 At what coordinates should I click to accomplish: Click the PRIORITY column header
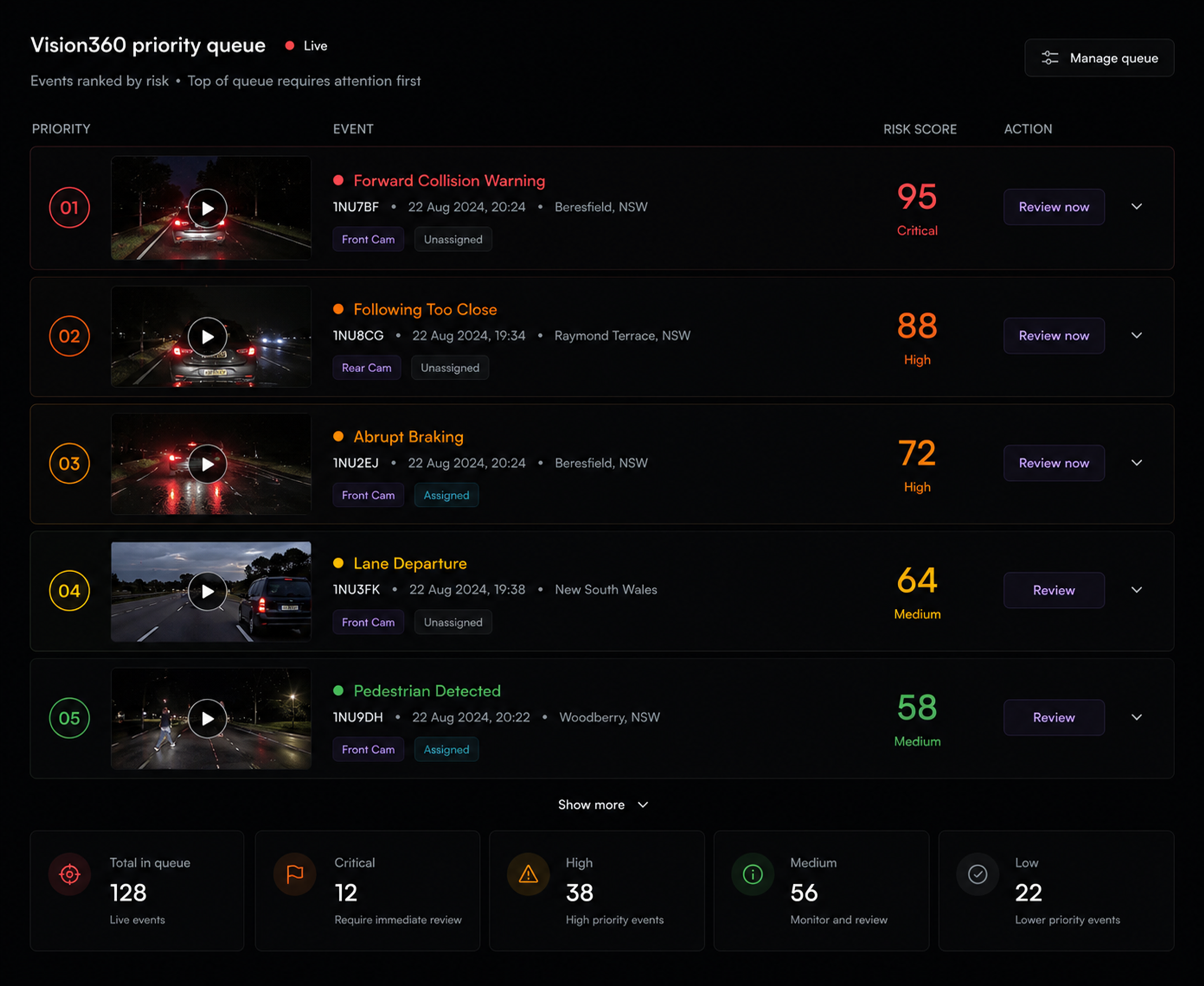click(x=61, y=129)
